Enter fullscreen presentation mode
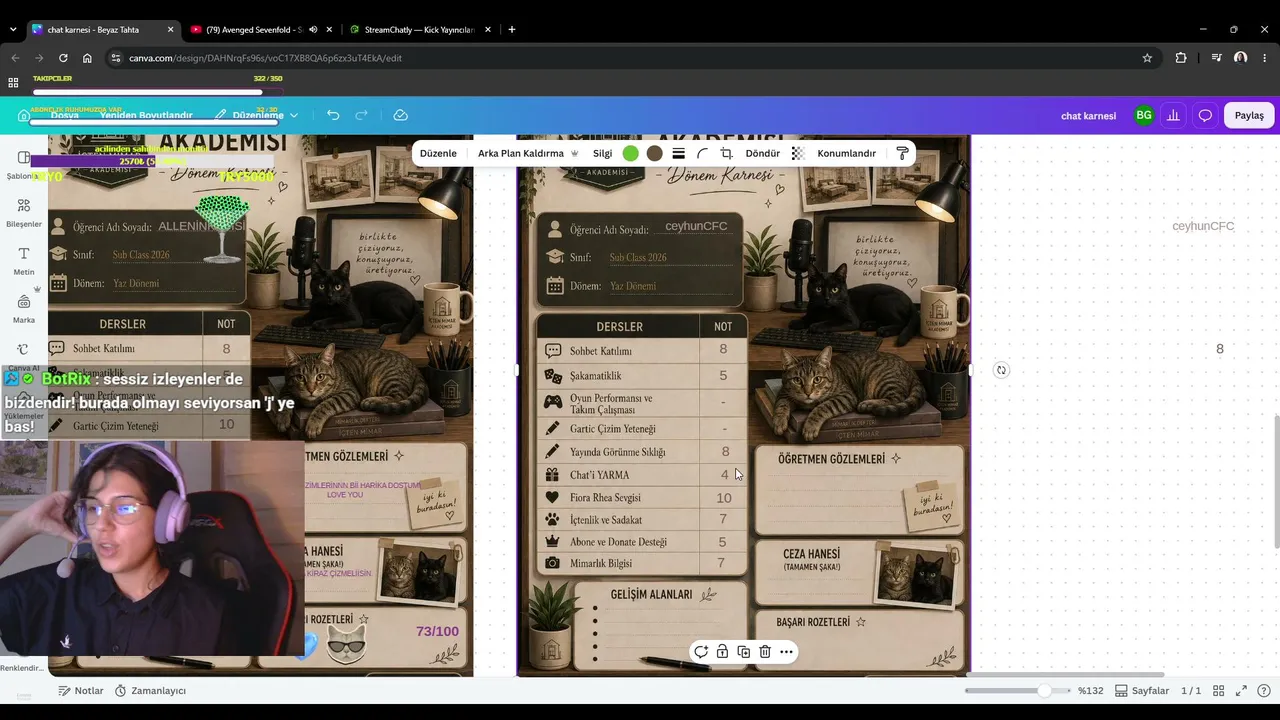This screenshot has width=1280, height=720. tap(1241, 691)
